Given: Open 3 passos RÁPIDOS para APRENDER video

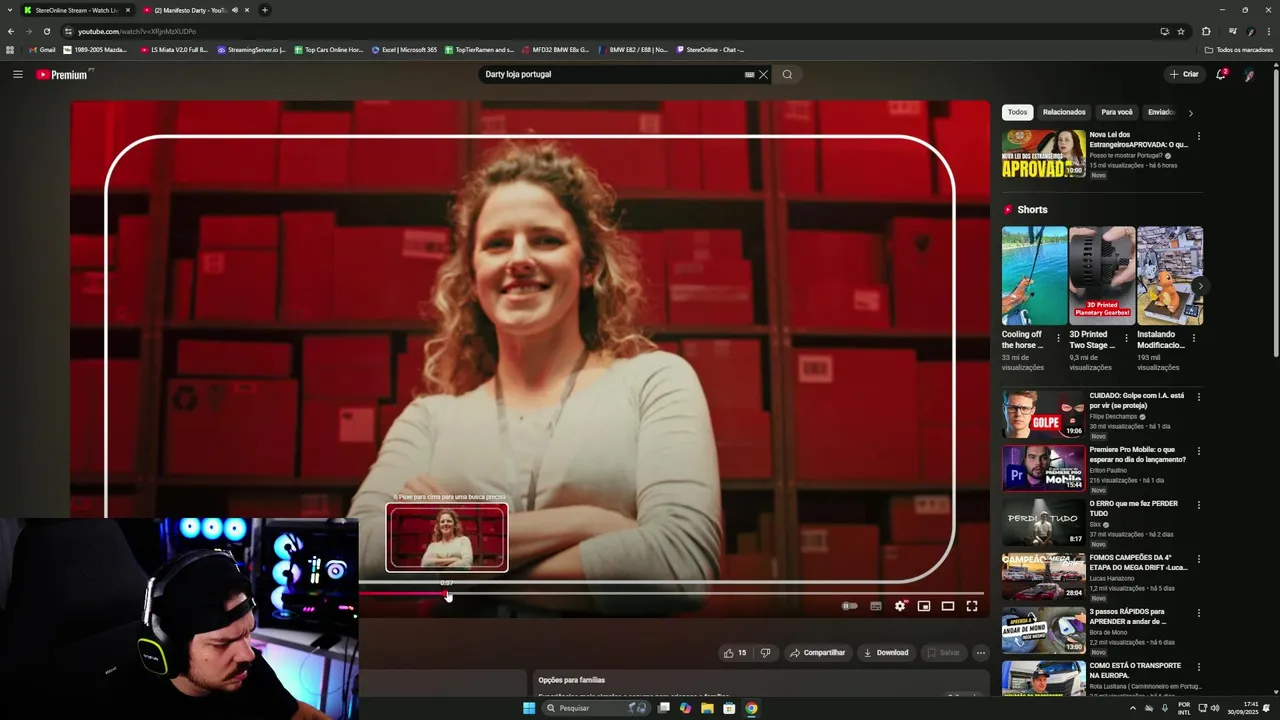Looking at the screenshot, I should (x=1044, y=630).
